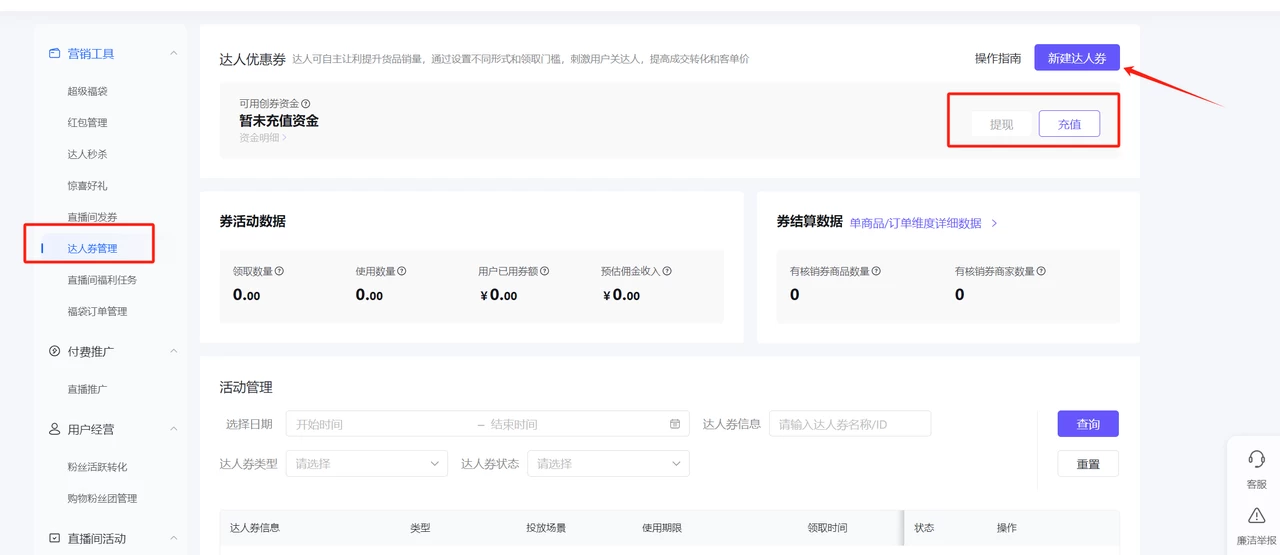1280x555 pixels.
Task: Select 超级福袋 in the sidebar
Action: 87,91
